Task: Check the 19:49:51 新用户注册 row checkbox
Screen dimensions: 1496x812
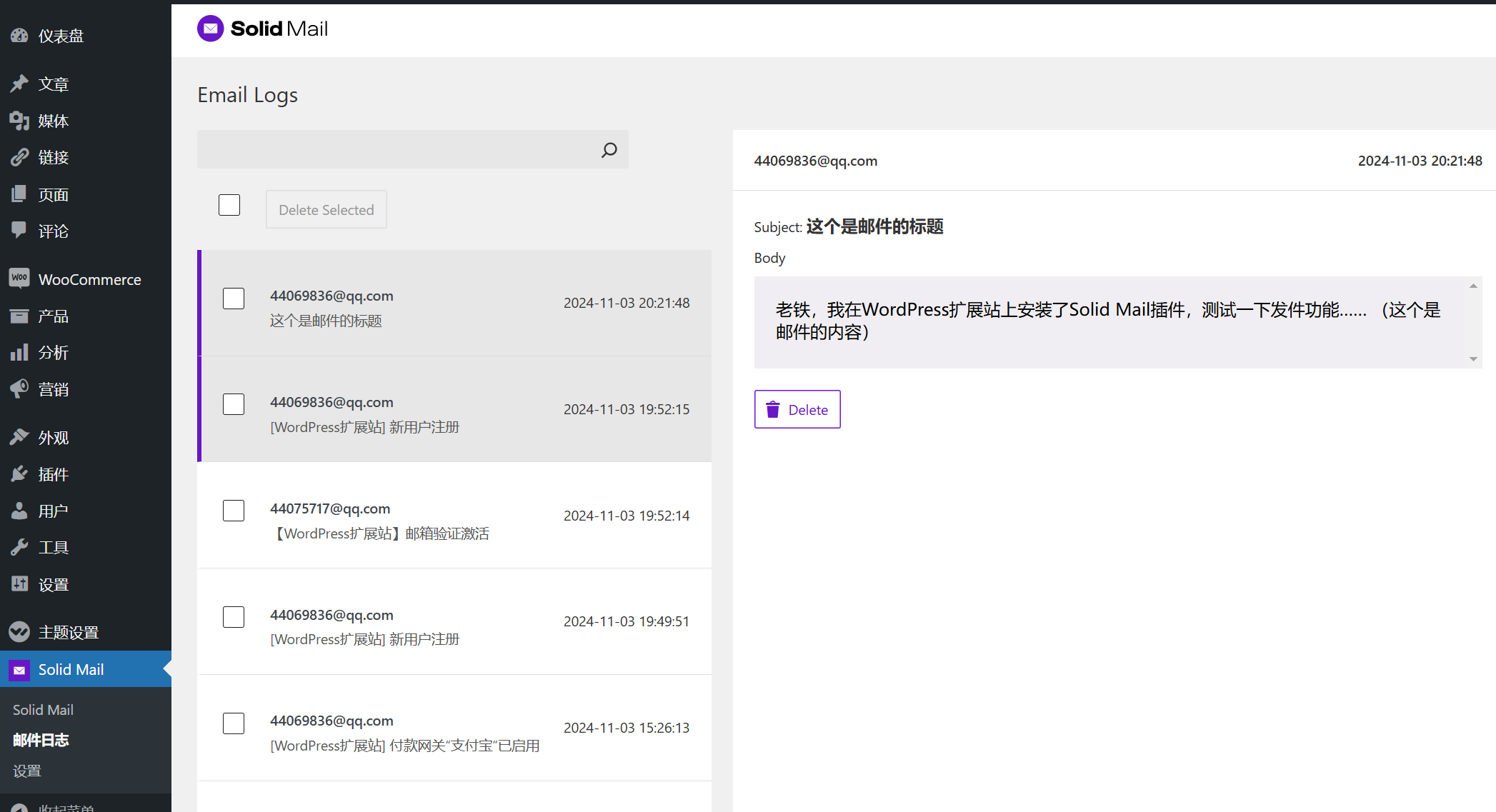Action: tap(234, 617)
